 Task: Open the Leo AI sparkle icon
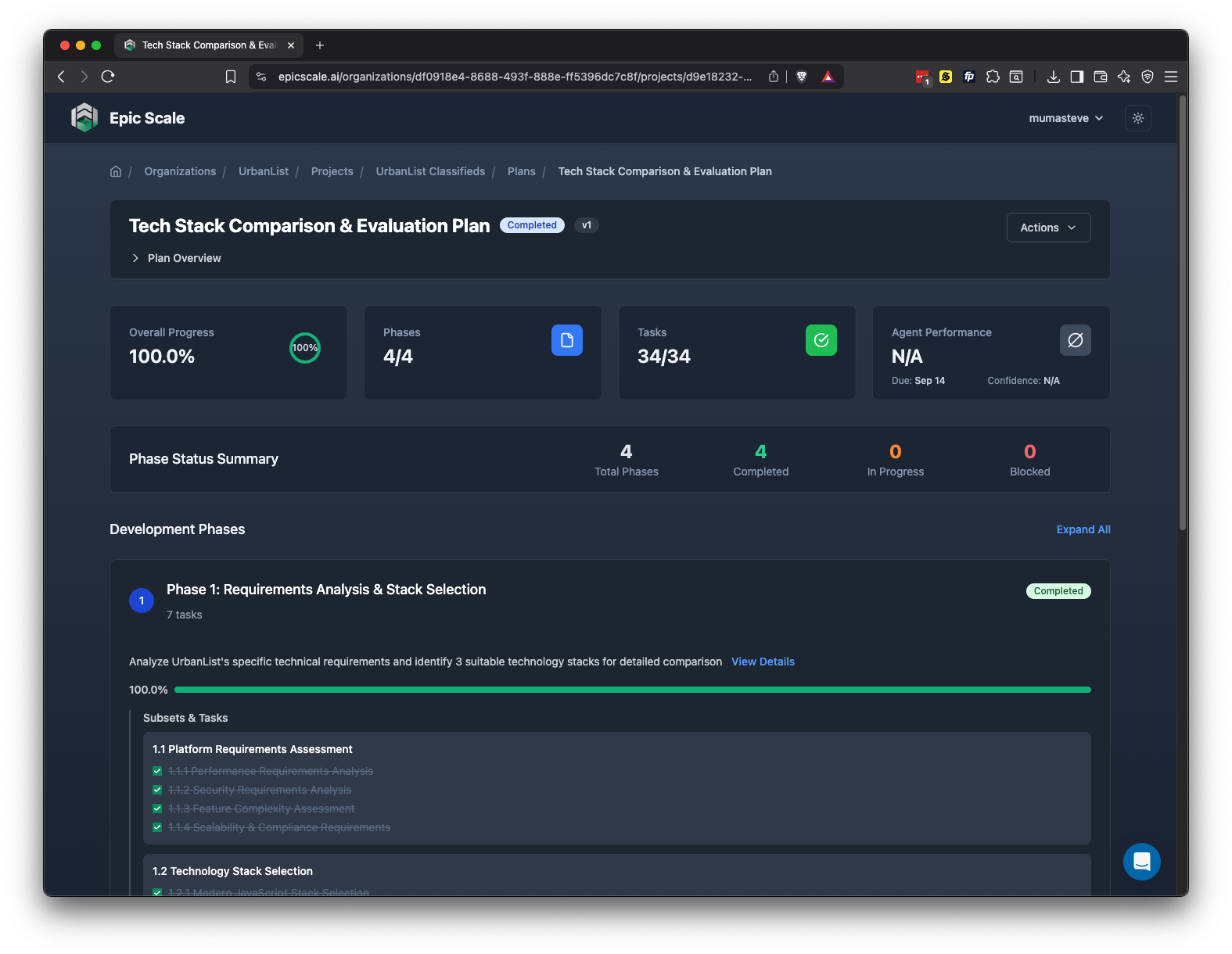click(x=1124, y=77)
